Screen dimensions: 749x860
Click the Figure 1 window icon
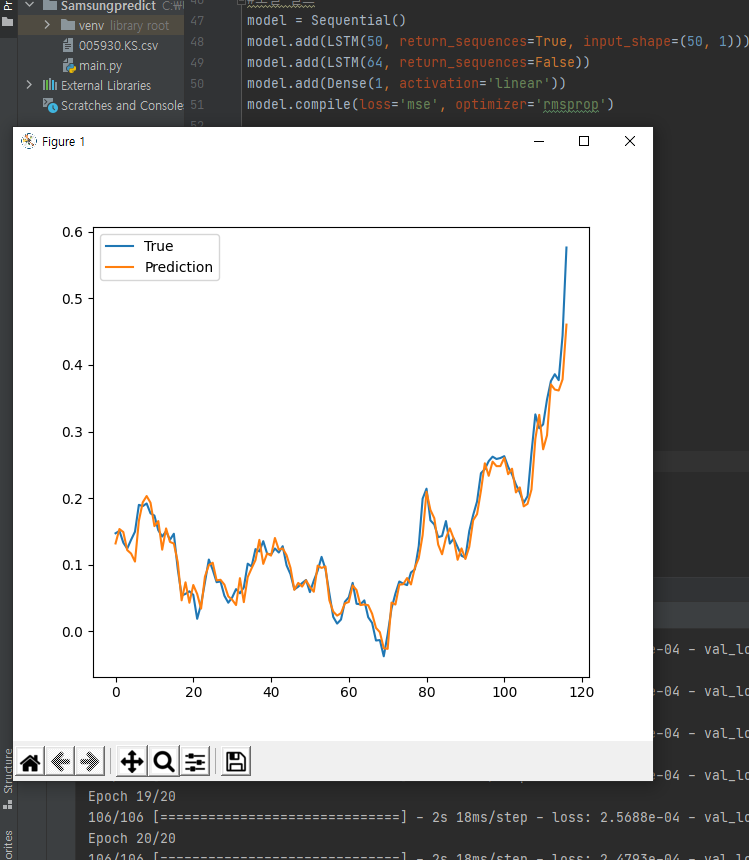29,142
